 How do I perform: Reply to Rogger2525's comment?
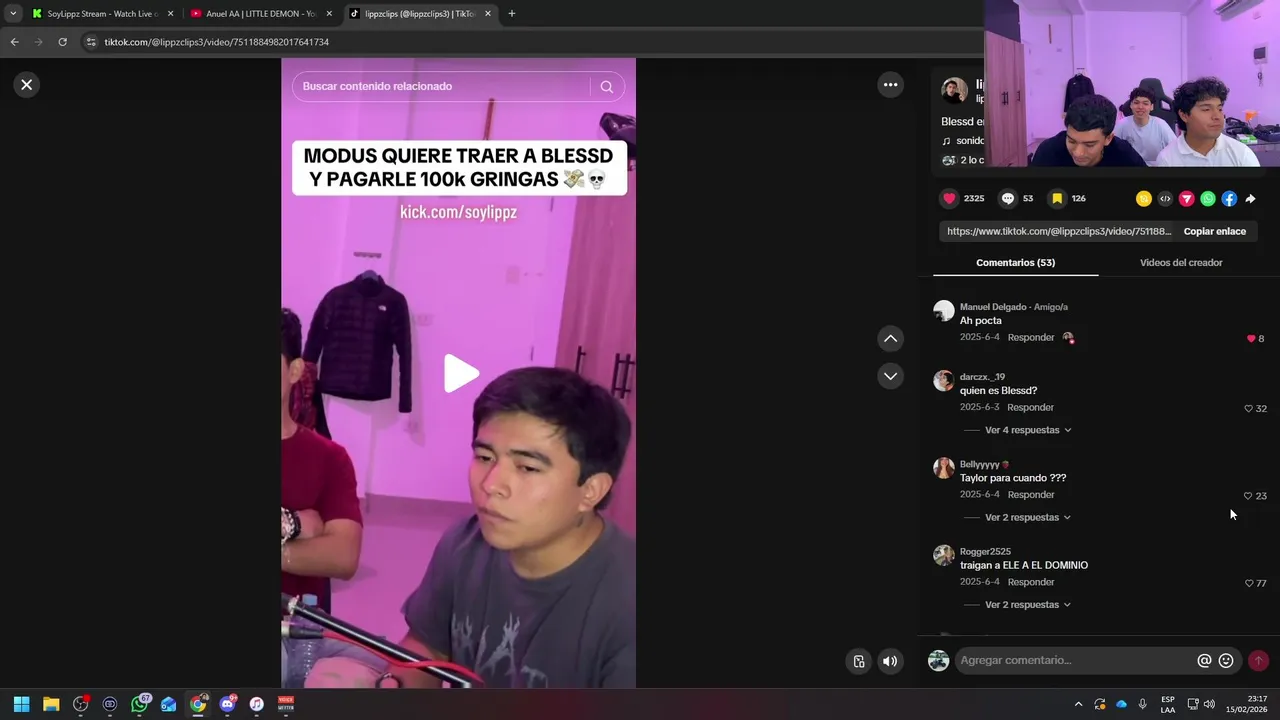[1031, 582]
